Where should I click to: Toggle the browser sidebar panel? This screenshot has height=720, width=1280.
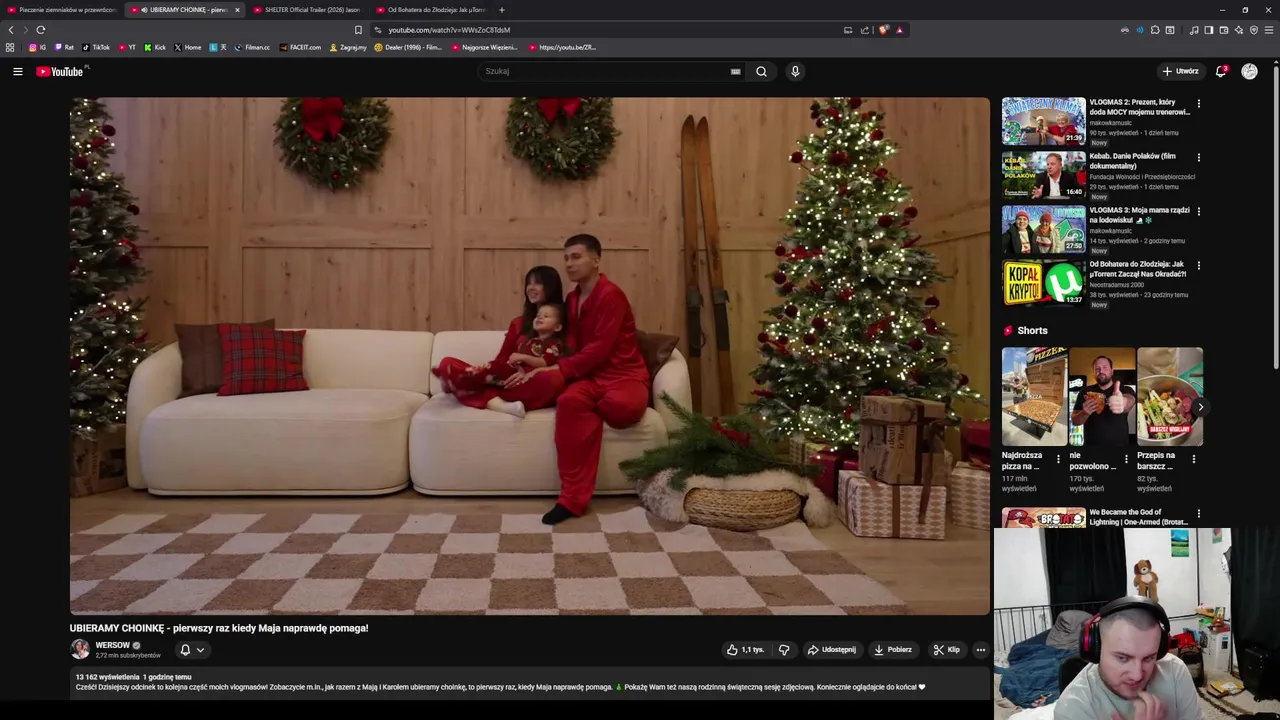1209,30
